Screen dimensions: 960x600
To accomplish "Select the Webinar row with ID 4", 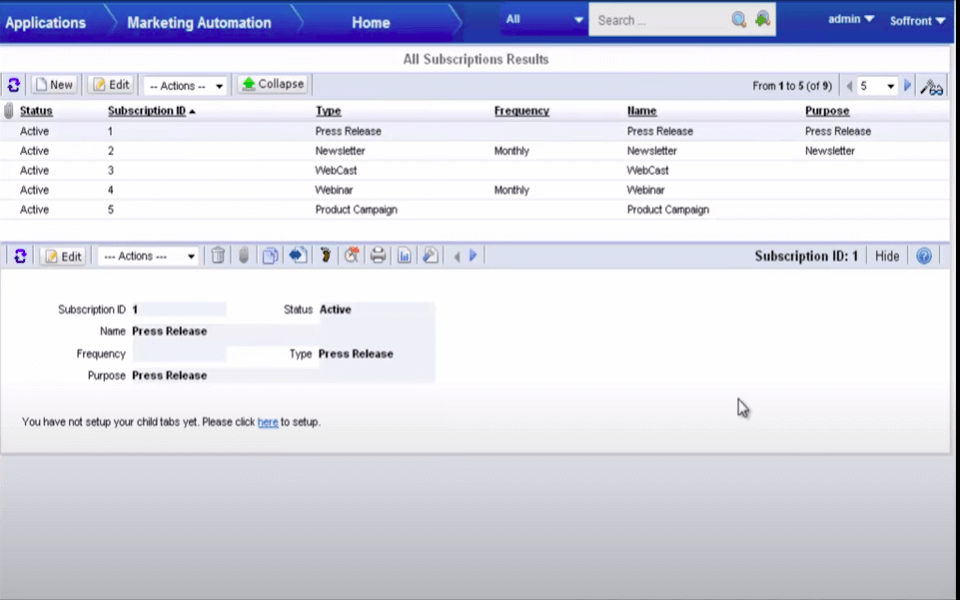I will pos(475,190).
